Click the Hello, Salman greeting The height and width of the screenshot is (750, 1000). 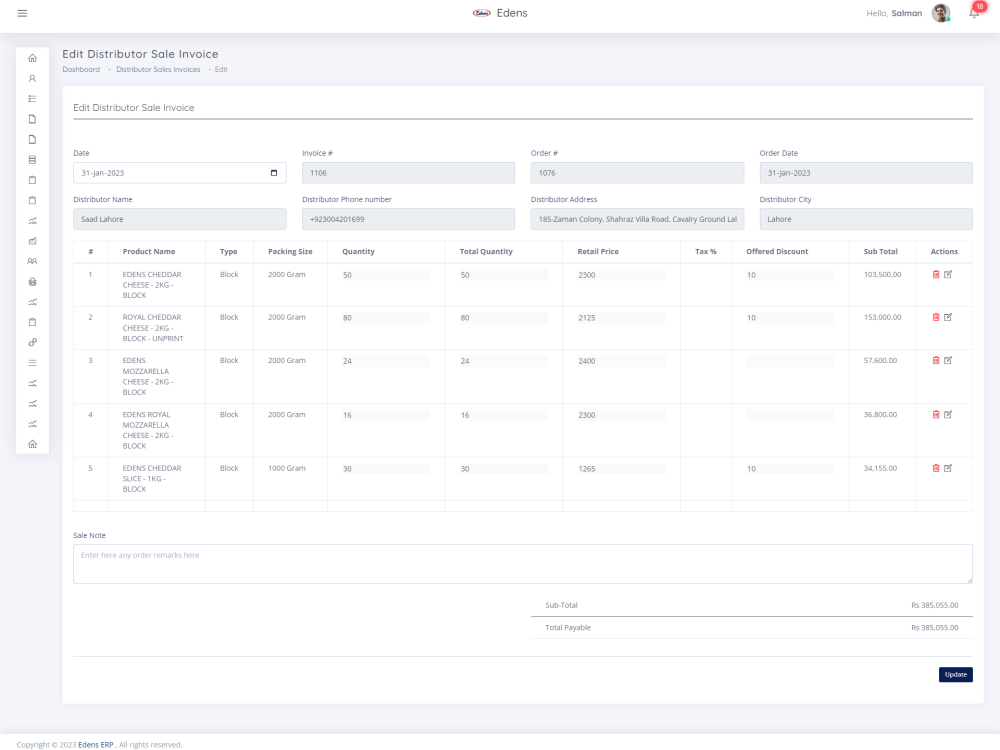[893, 13]
